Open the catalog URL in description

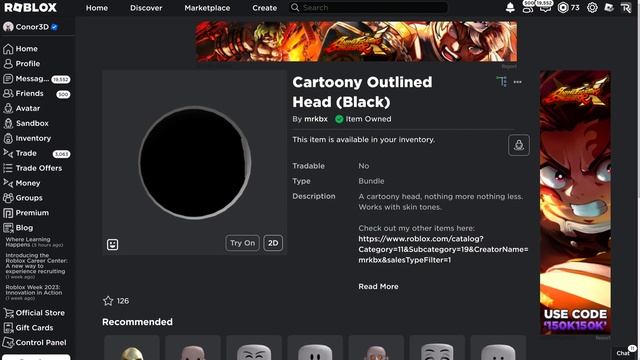pyautogui.click(x=443, y=249)
